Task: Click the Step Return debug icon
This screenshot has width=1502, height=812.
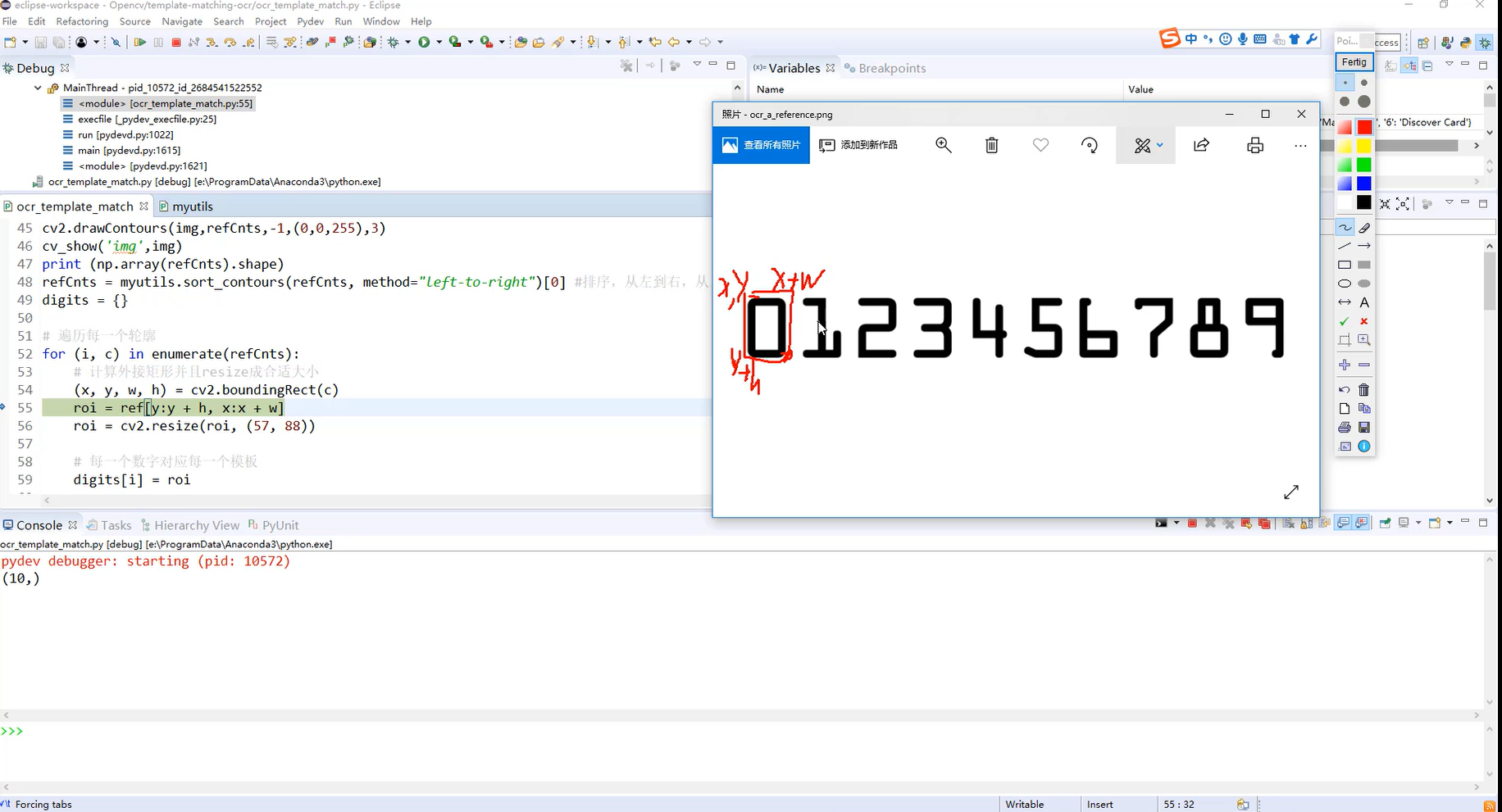Action: click(248, 42)
